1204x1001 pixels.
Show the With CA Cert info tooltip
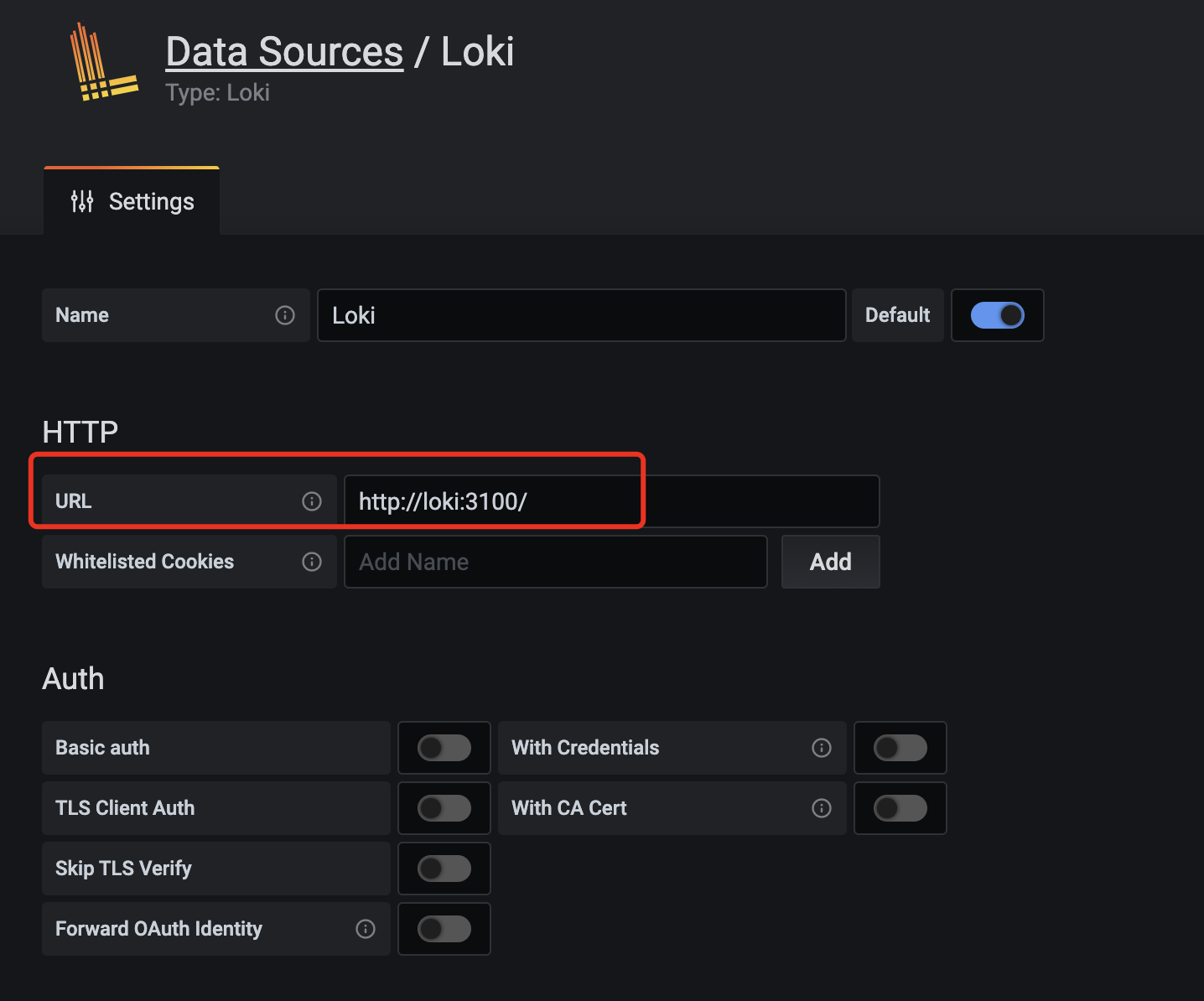point(821,808)
